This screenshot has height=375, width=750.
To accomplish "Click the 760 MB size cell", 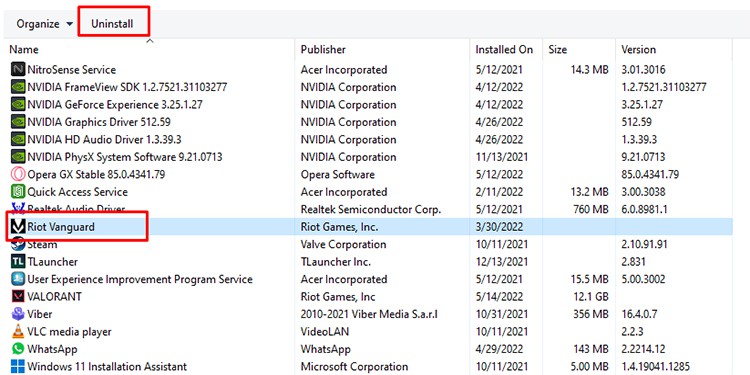I will tap(591, 210).
